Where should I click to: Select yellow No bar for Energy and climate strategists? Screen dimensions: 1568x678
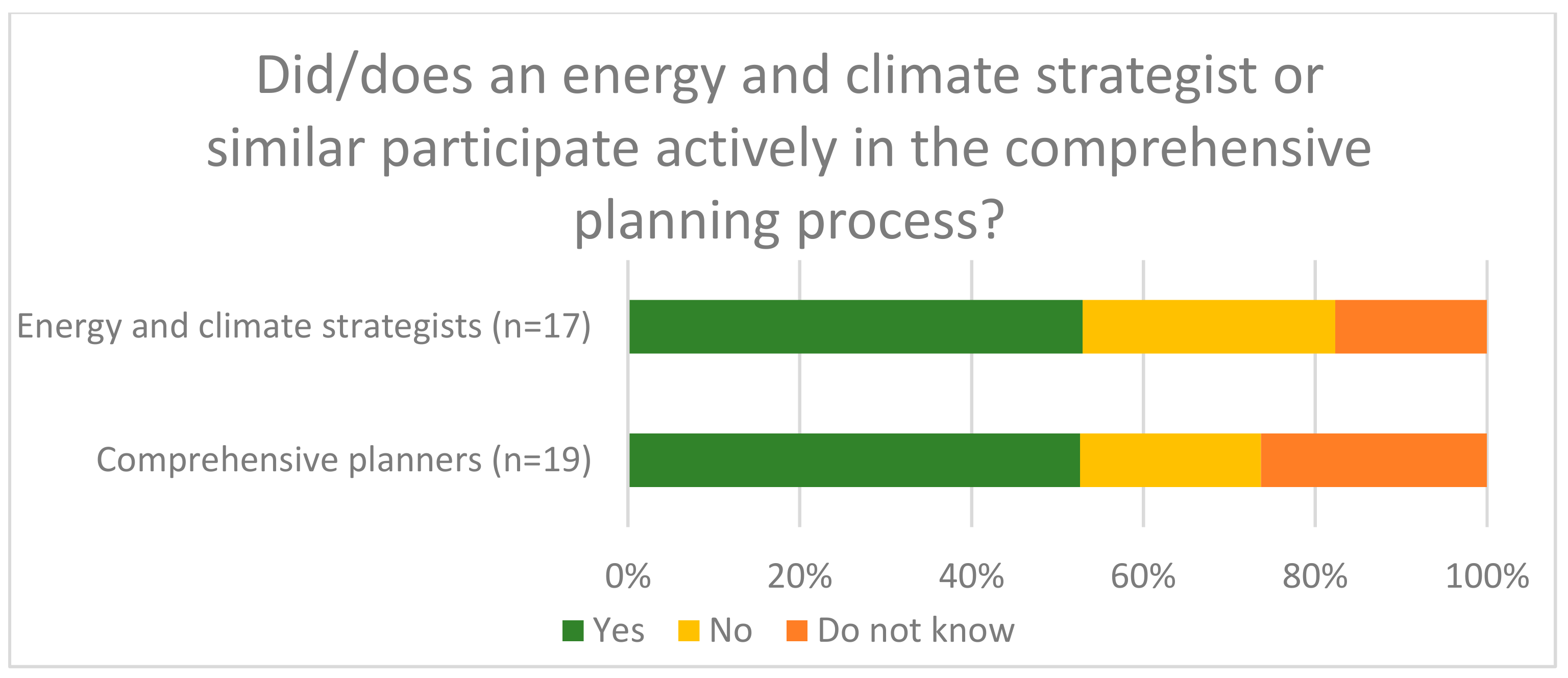[x=1208, y=327]
